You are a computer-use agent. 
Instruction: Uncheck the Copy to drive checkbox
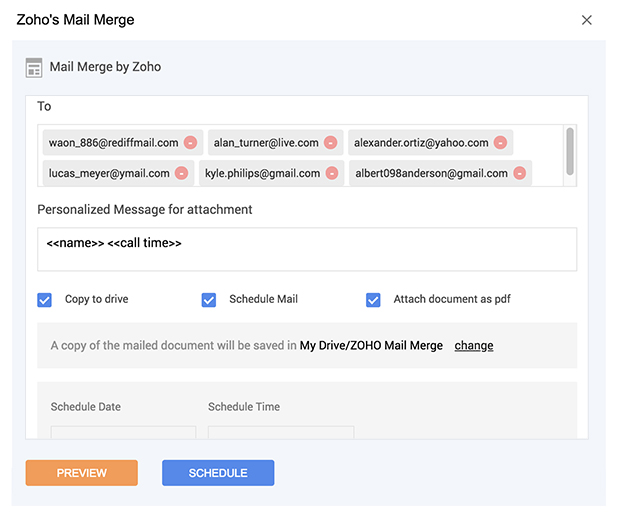point(45,299)
